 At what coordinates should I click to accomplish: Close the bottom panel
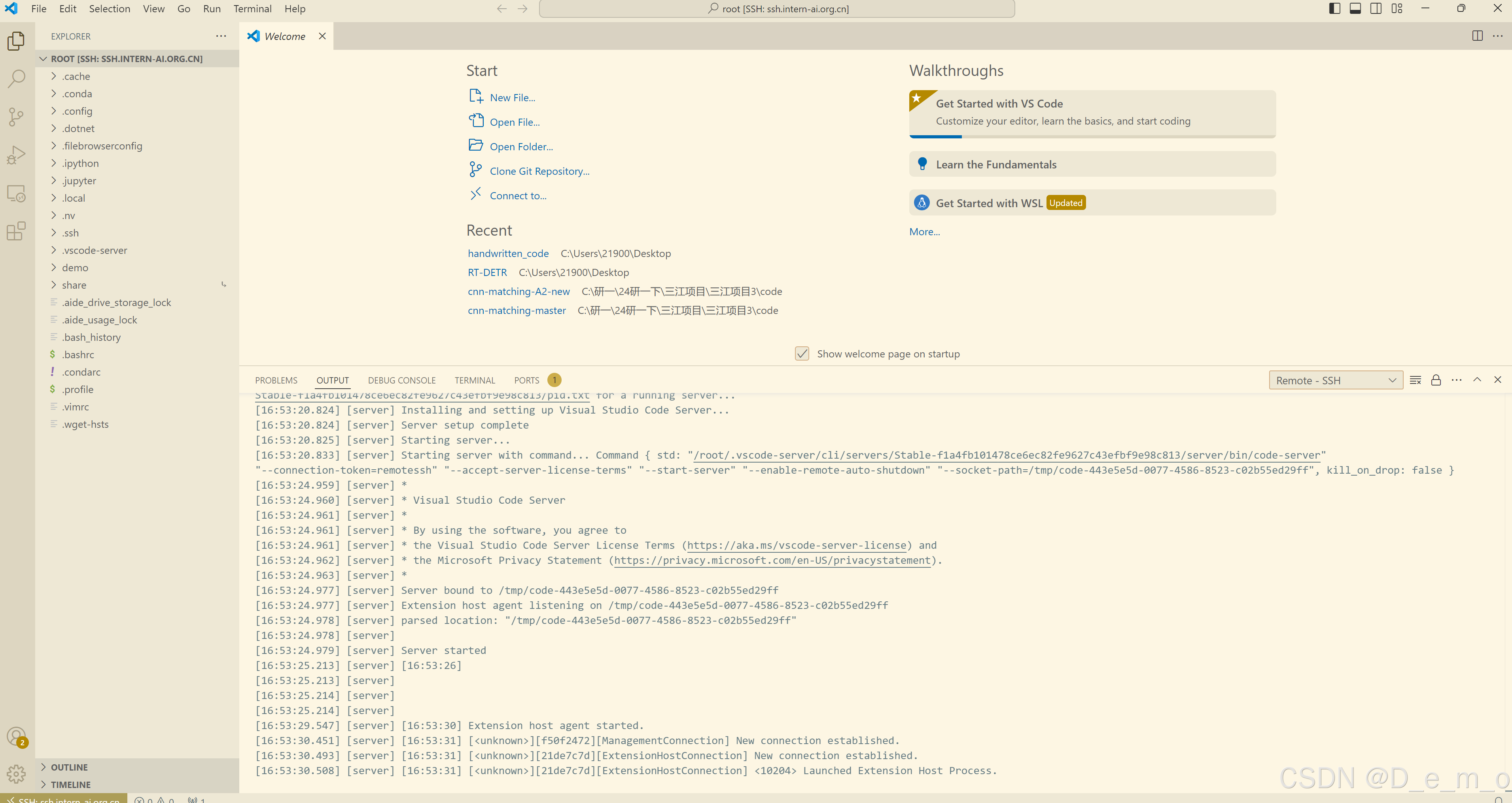click(x=1497, y=380)
